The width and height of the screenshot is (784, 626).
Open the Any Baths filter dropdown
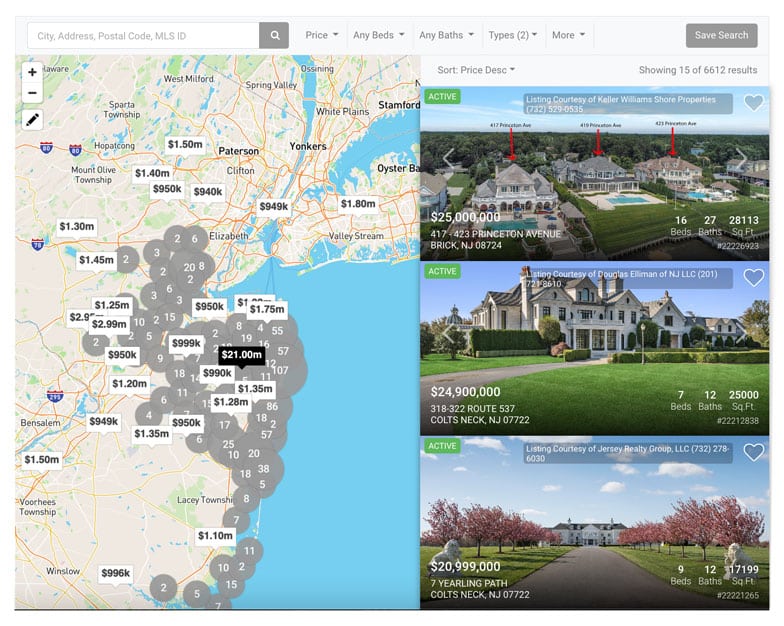point(446,35)
